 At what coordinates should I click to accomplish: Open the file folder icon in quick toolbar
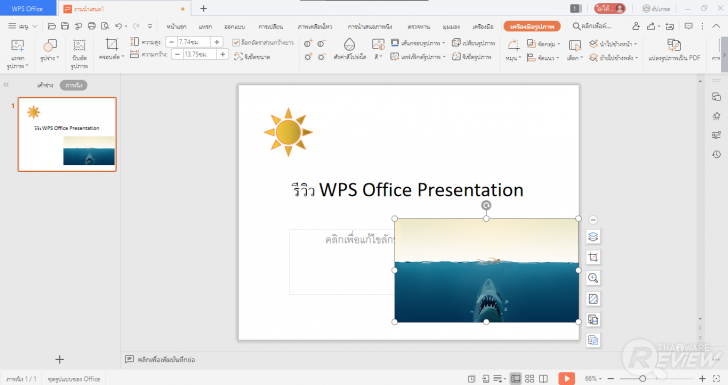pyautogui.click(x=52, y=26)
